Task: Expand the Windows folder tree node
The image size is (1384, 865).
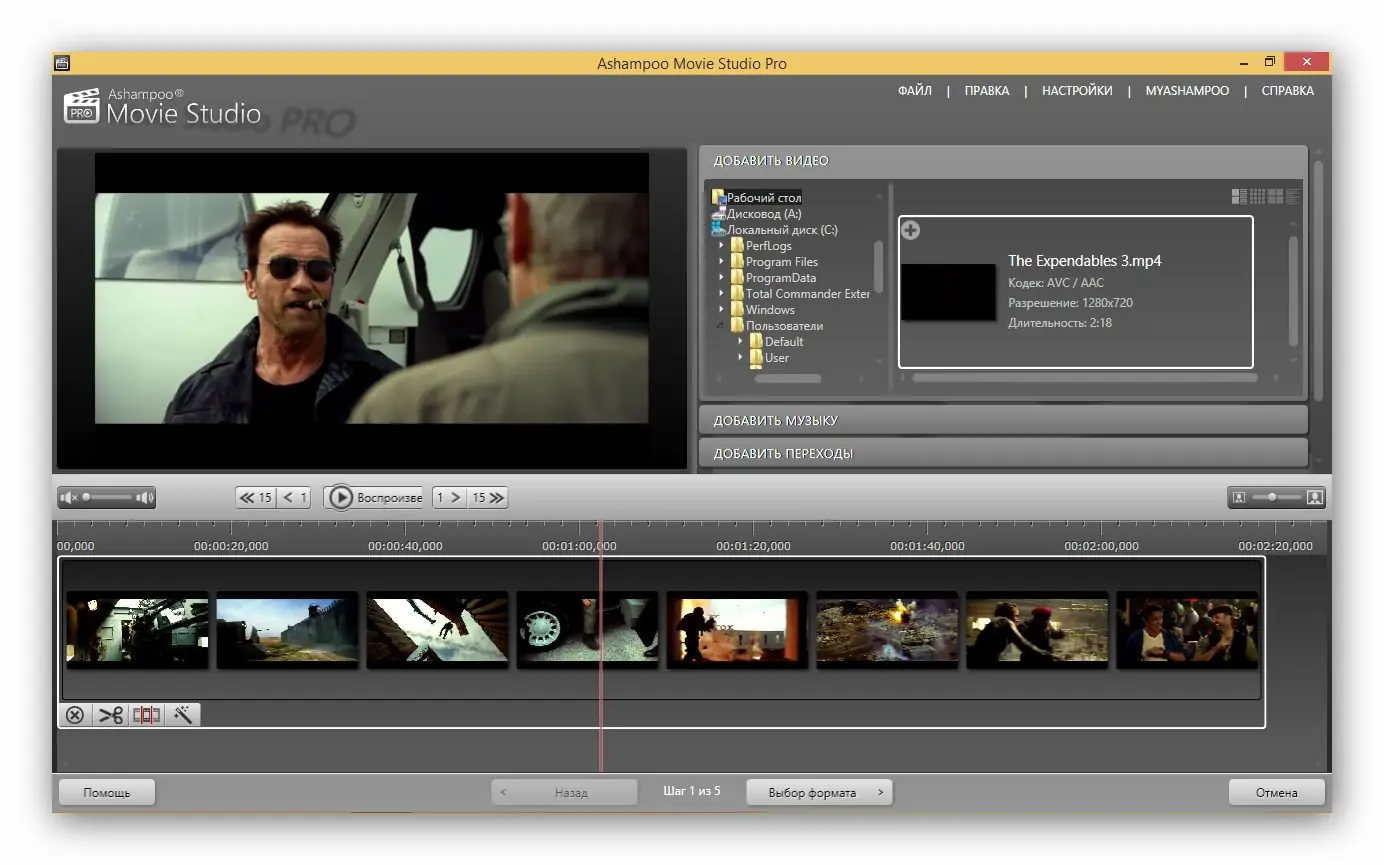Action: click(x=721, y=310)
